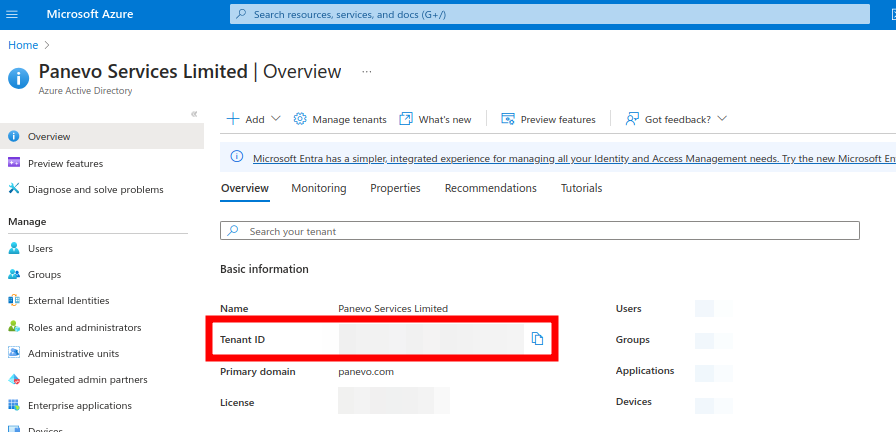Select Overview in the sidebar
The image size is (896, 432).
pos(102,136)
